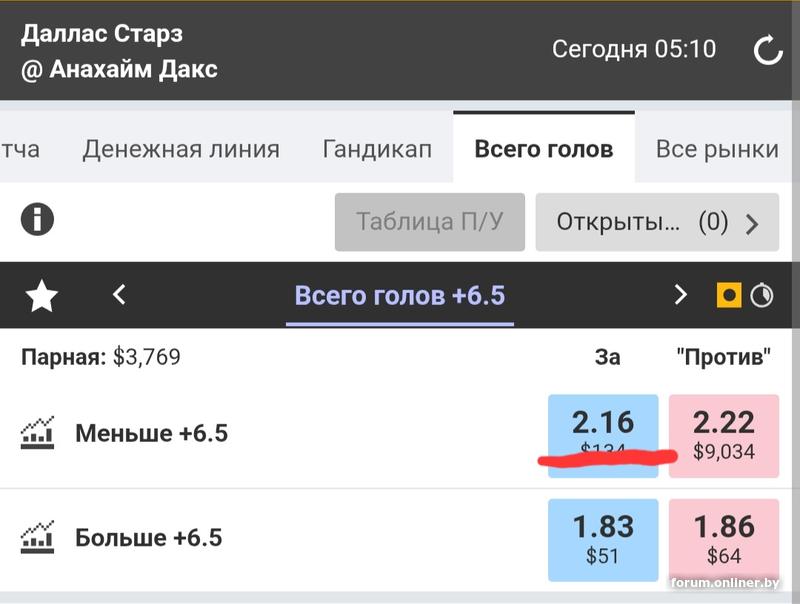800x604 pixels.
Task: Select back odds 2.16 for Меньше +6.5
Action: (603, 435)
